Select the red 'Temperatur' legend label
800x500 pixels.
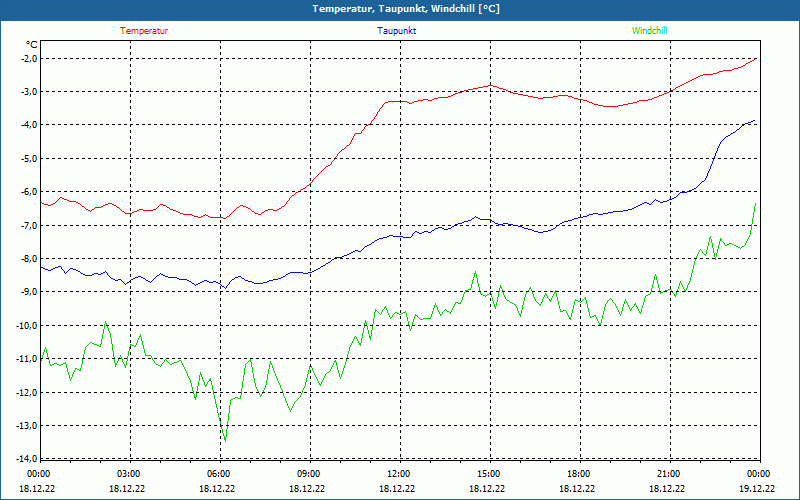click(144, 31)
